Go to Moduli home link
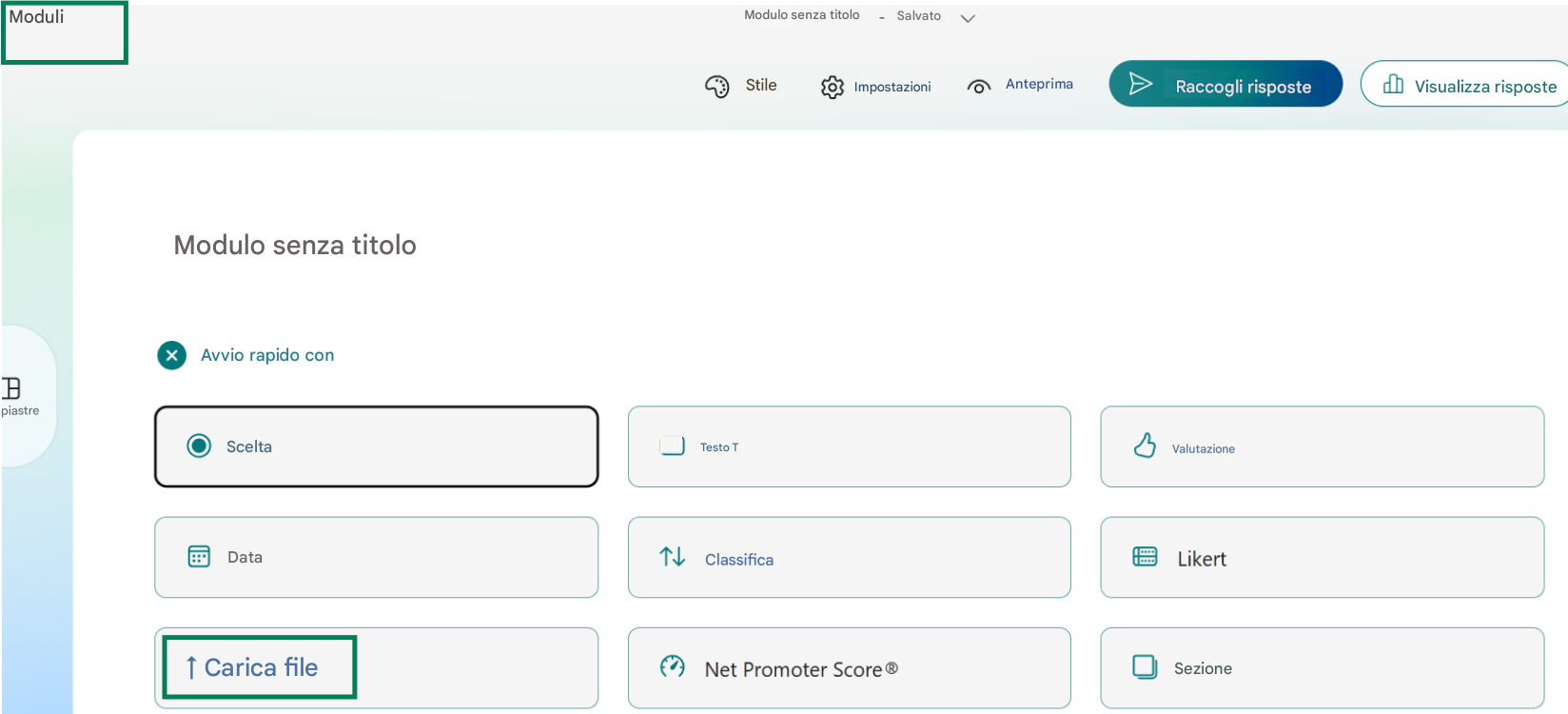This screenshot has height=714, width=1568. (36, 16)
